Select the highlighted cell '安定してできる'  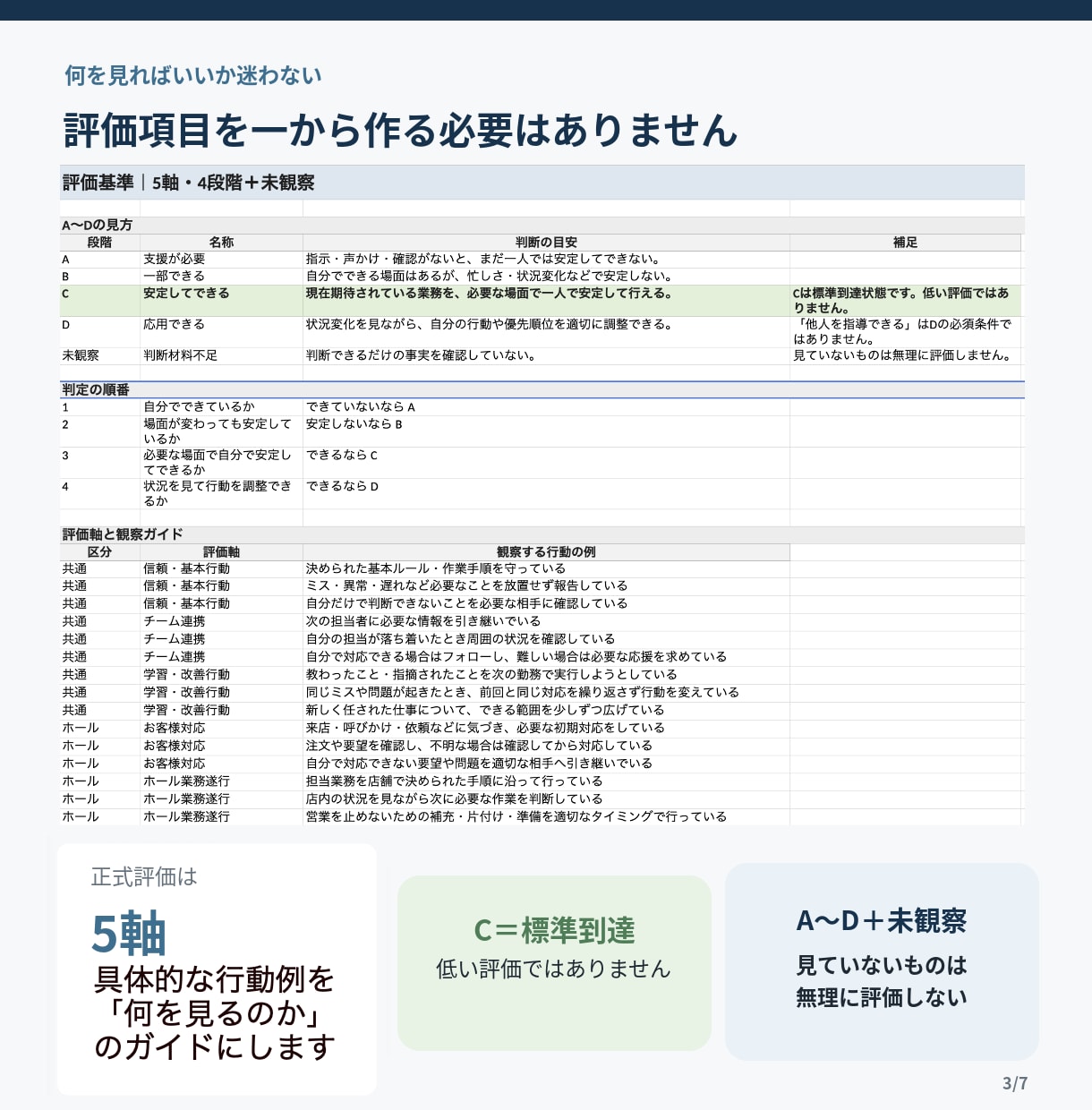coord(186,294)
